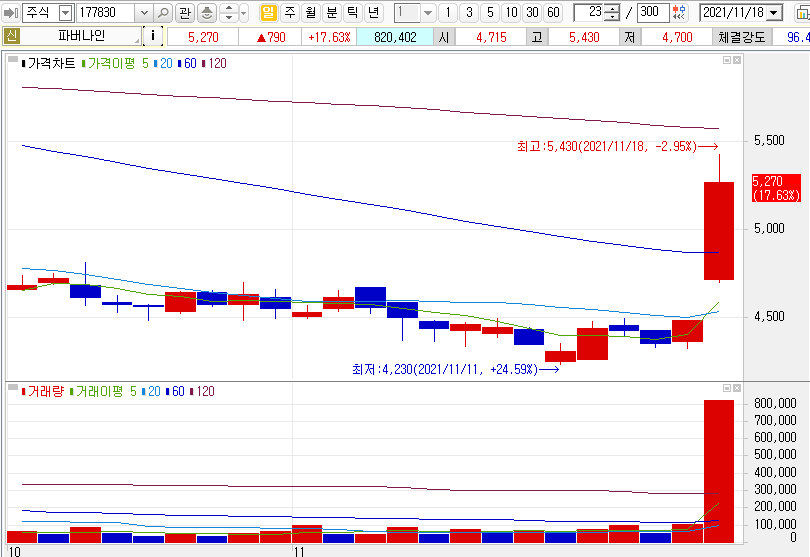Maximize the price chart panel

[727, 60]
